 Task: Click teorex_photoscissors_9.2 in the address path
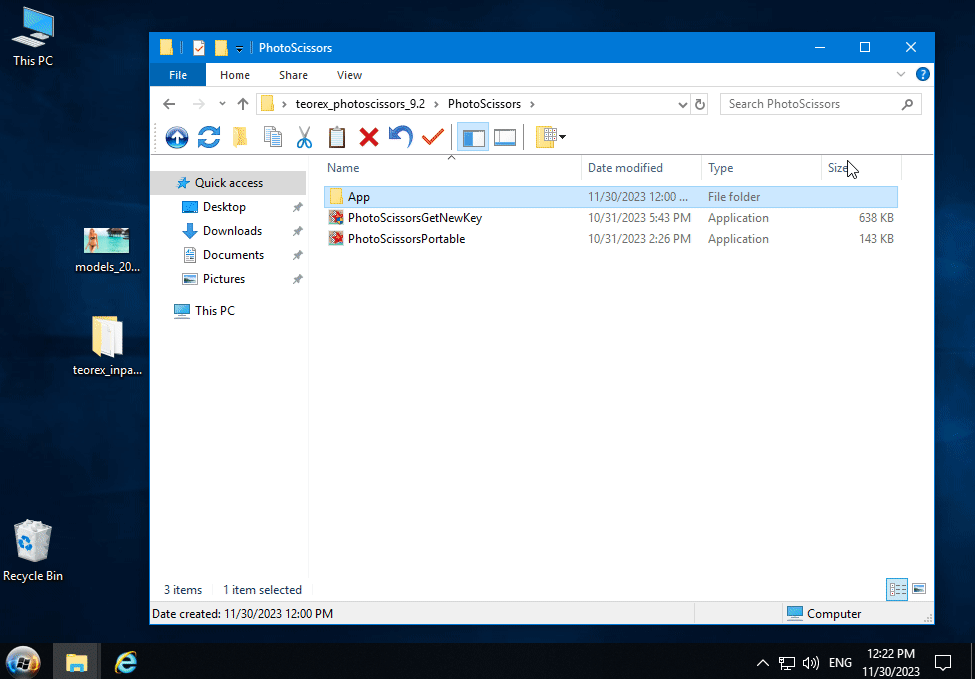(360, 104)
